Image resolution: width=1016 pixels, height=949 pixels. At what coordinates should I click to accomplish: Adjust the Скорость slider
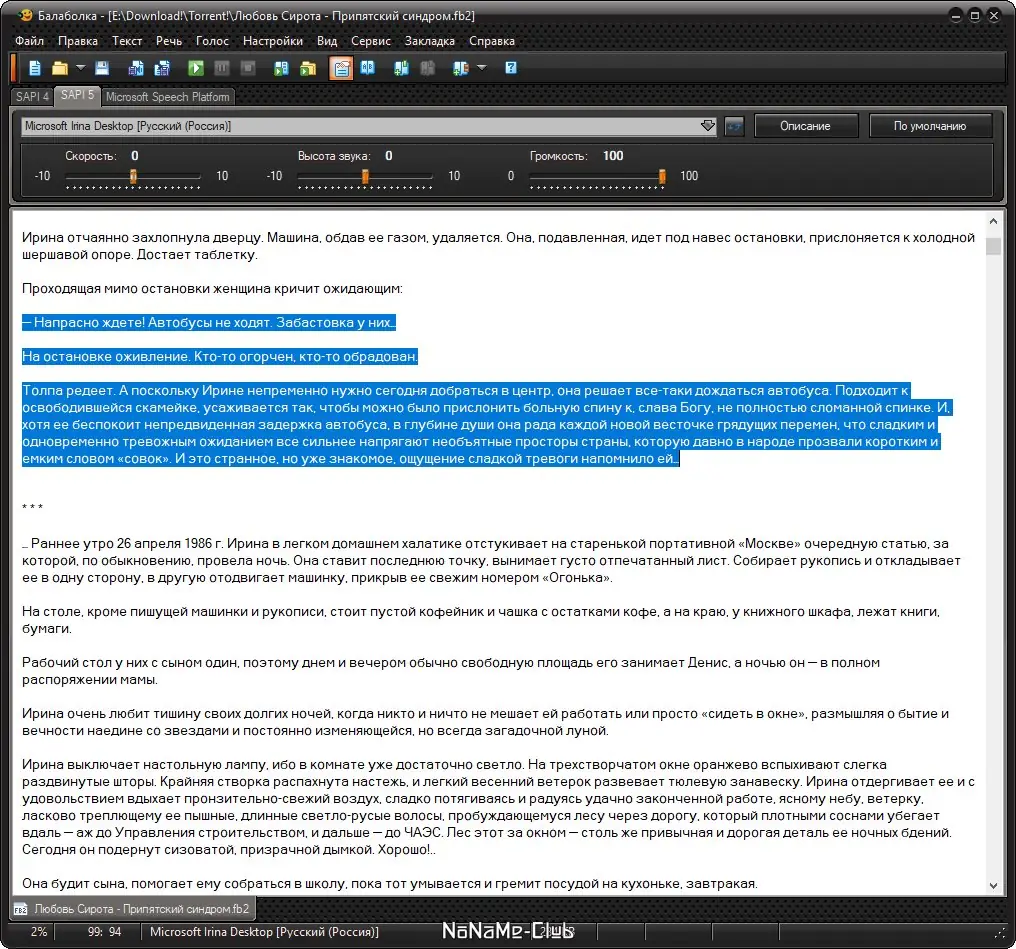(x=133, y=176)
